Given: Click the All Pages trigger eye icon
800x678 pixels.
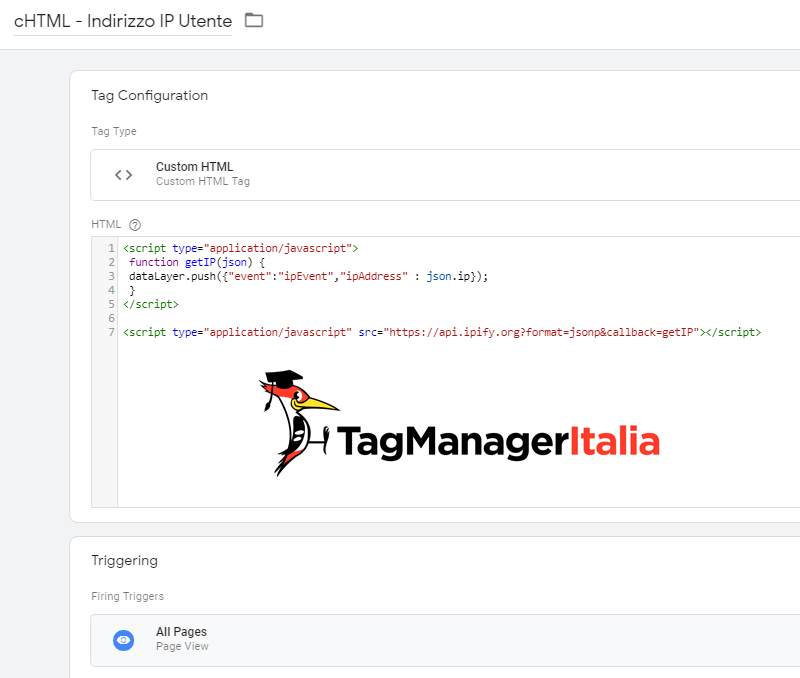Looking at the screenshot, I should pos(123,640).
